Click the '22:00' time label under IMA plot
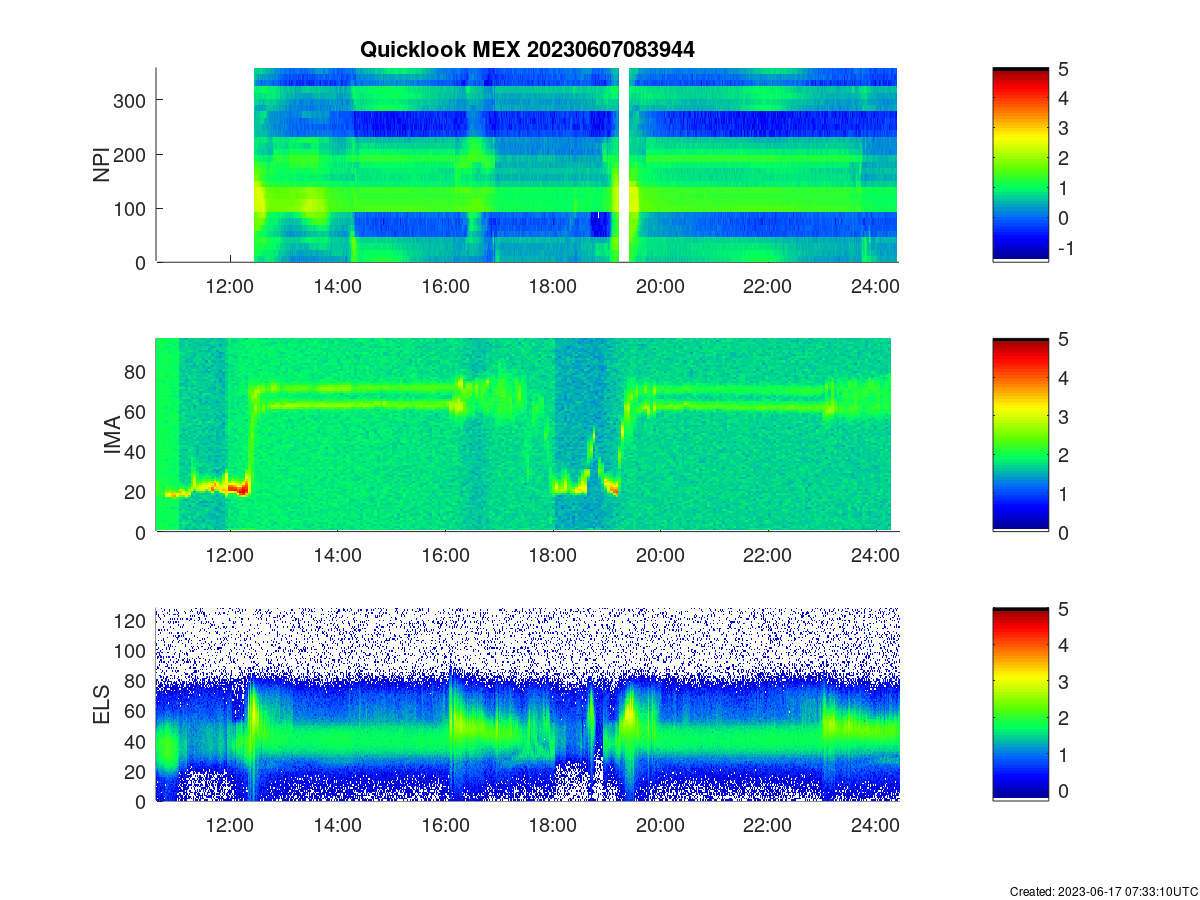The image size is (1200, 900). point(768,556)
